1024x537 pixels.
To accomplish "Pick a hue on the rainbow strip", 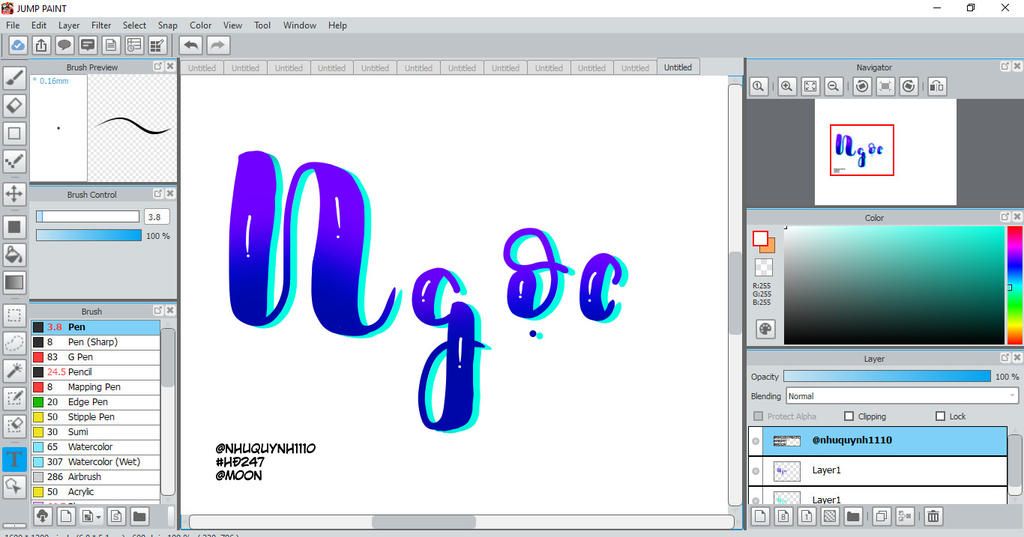I will (1015, 285).
